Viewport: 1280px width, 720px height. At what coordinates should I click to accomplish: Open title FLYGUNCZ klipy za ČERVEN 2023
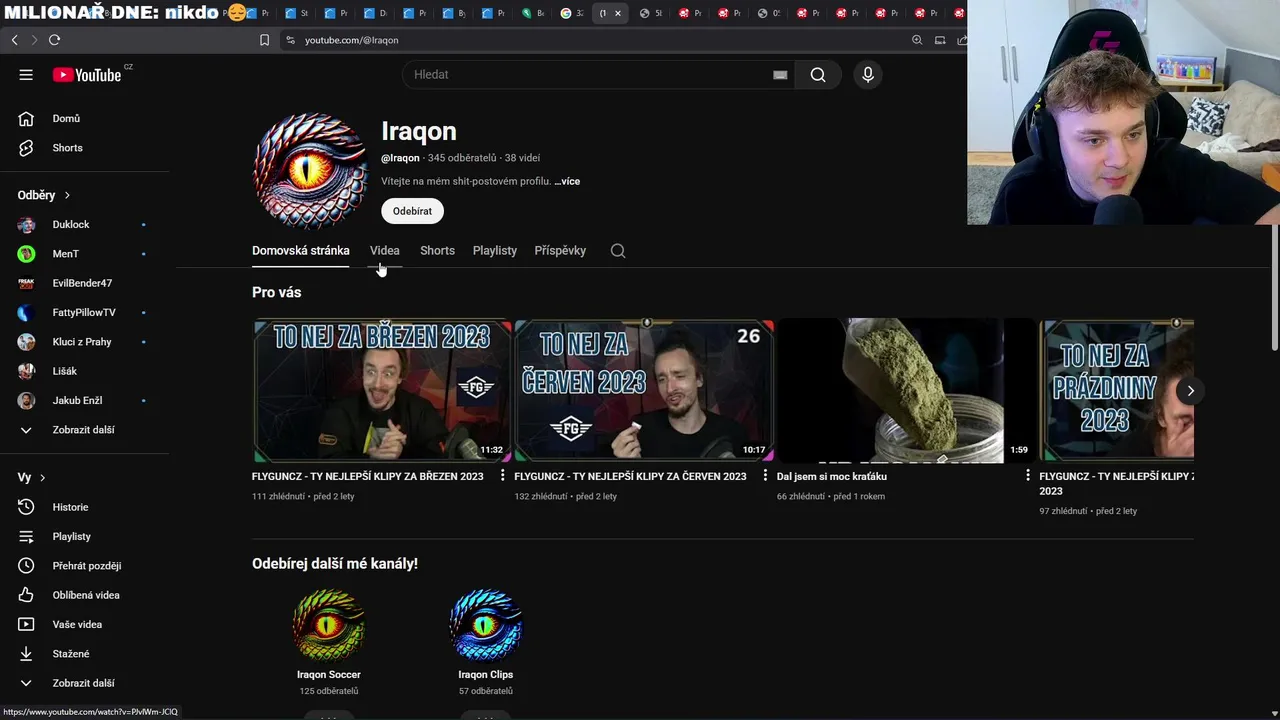pos(630,476)
